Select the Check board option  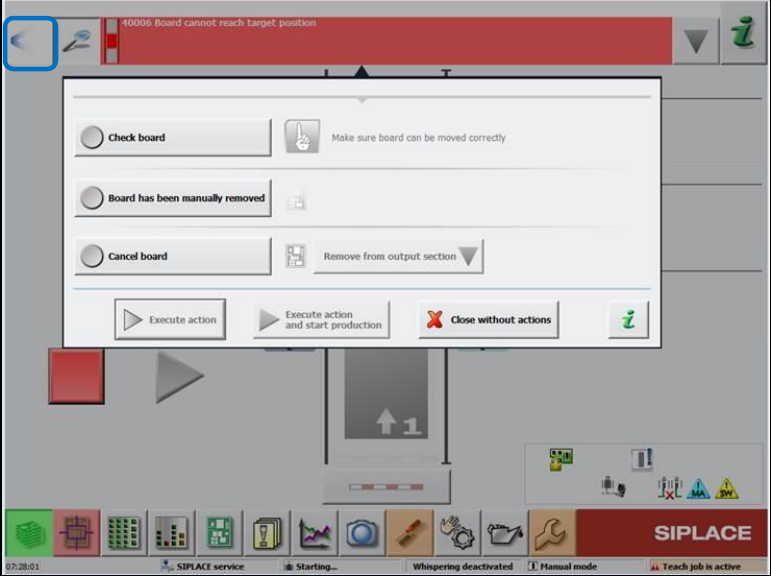[x=173, y=137]
